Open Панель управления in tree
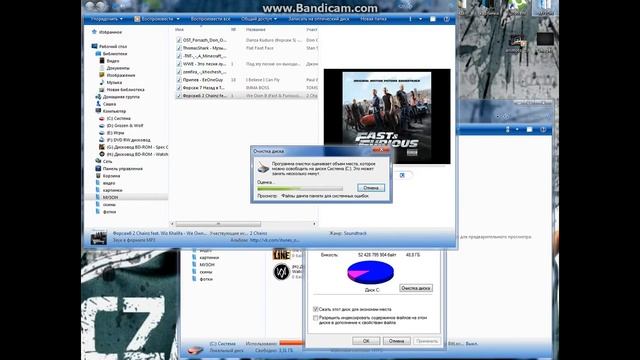Screen dimensions: 640x360 coord(122,169)
